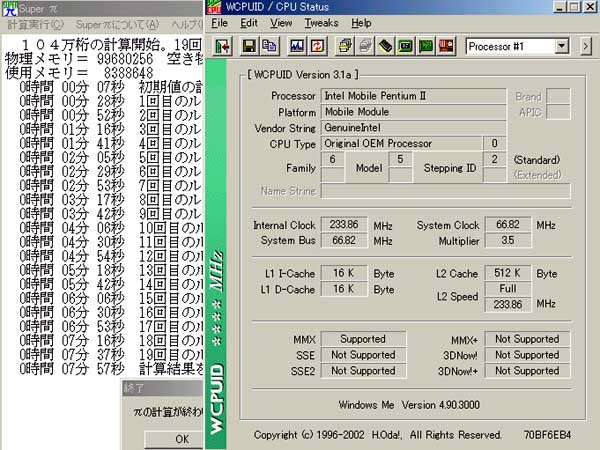The width and height of the screenshot is (600, 450).
Task: Click the 終了 dialog title bar
Action: (162, 388)
